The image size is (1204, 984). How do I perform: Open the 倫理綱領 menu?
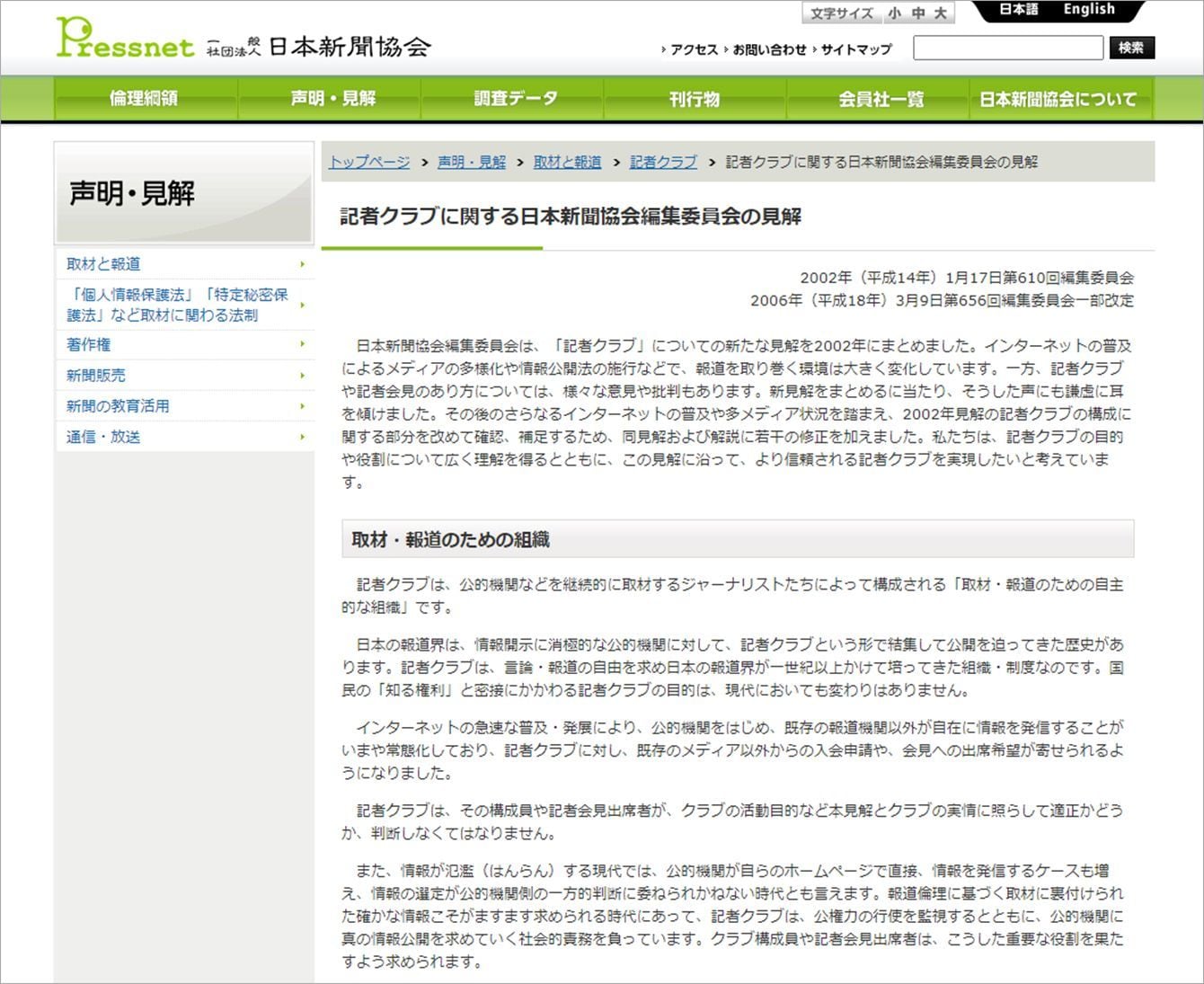coord(145,99)
